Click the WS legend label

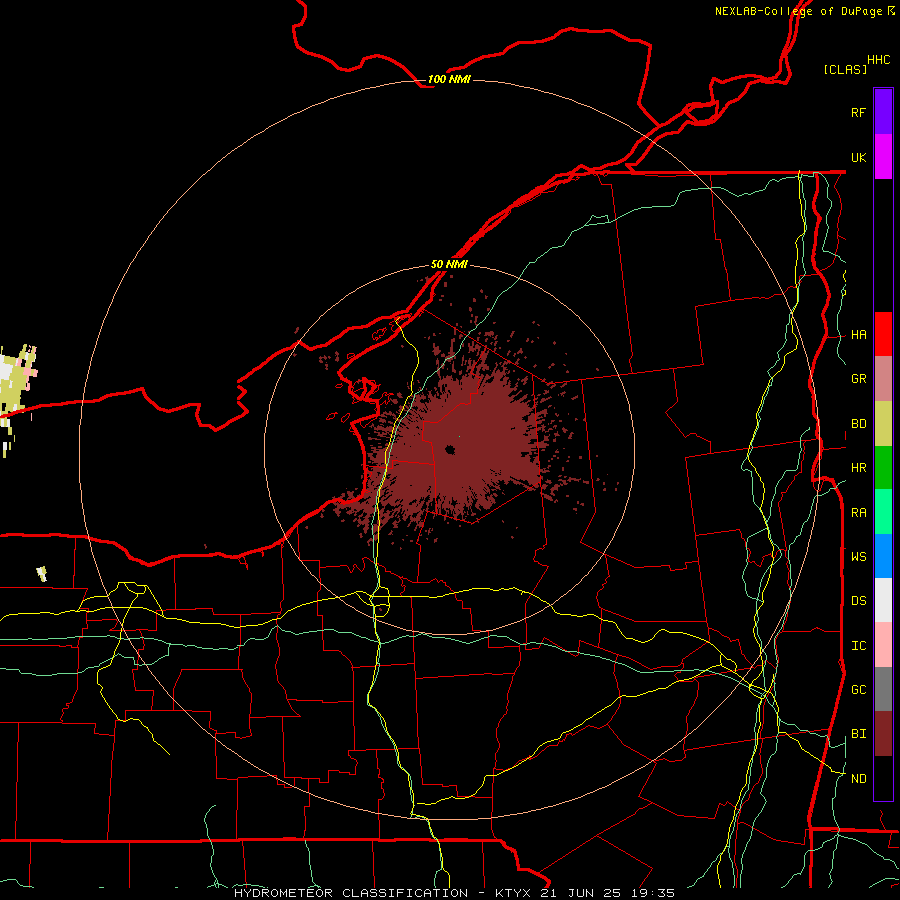(x=858, y=556)
